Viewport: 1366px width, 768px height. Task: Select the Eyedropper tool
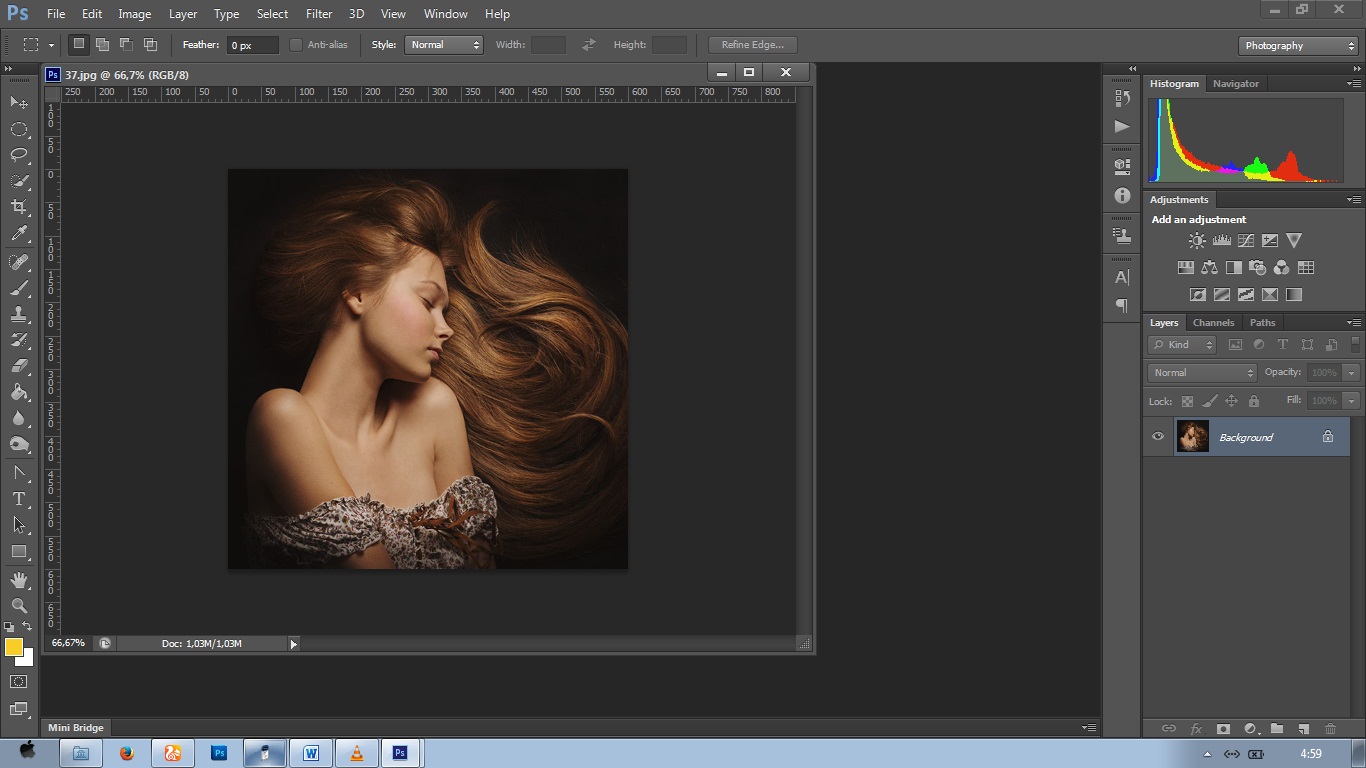19,234
